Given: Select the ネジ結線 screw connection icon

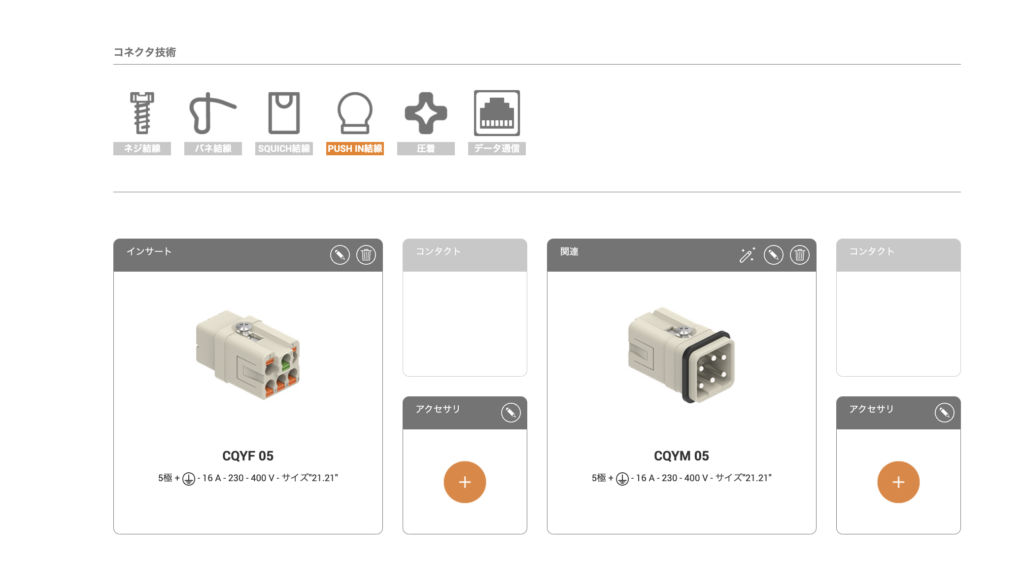Looking at the screenshot, I should click(x=142, y=123).
